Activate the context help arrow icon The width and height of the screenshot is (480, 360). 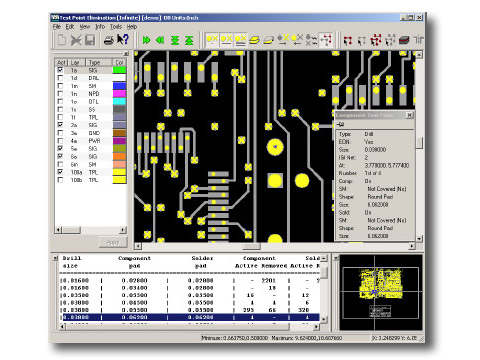[123, 40]
